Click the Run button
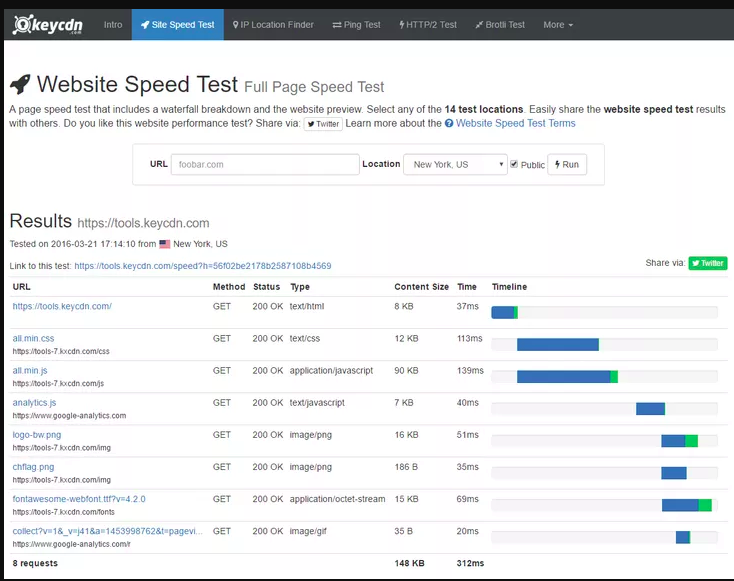Viewport: 734px width, 581px height. tap(567, 164)
